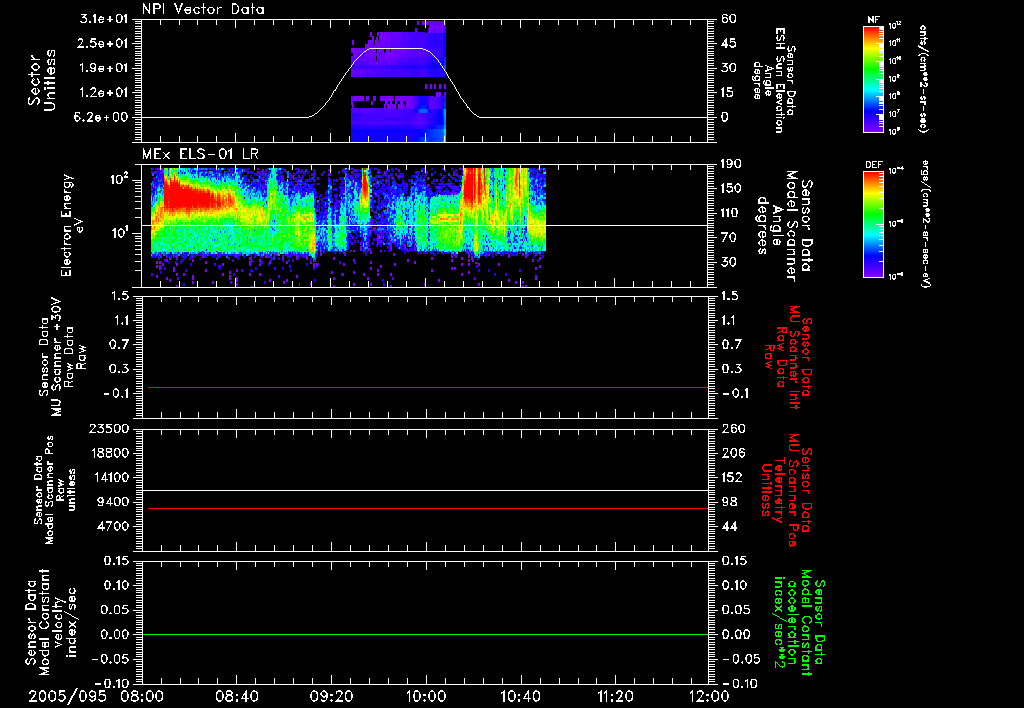This screenshot has height=708, width=1024.
Task: Click the 'Electron Energy eV' axis label
Action: pyautogui.click(x=70, y=225)
